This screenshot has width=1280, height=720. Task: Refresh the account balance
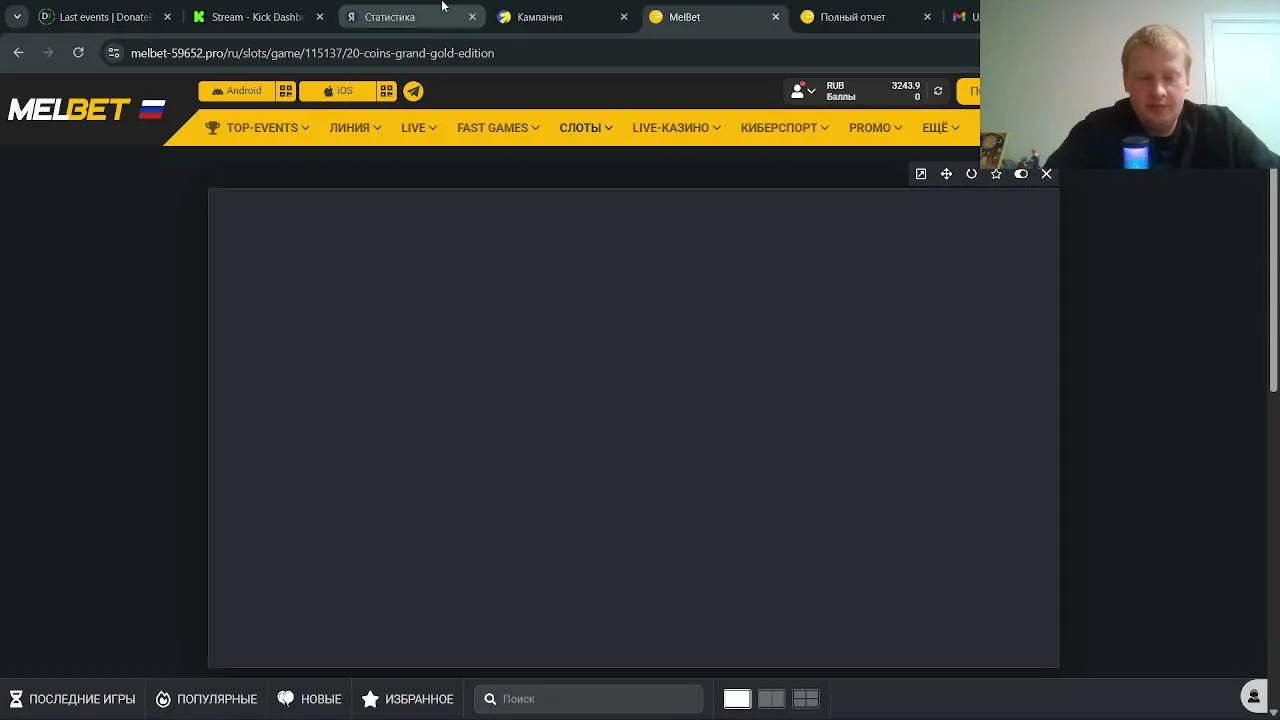point(938,91)
